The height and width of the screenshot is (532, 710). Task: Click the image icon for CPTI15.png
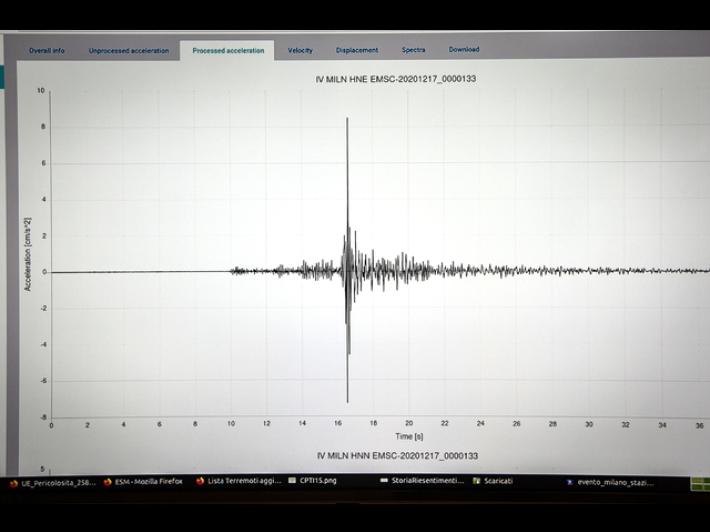[x=292, y=480]
